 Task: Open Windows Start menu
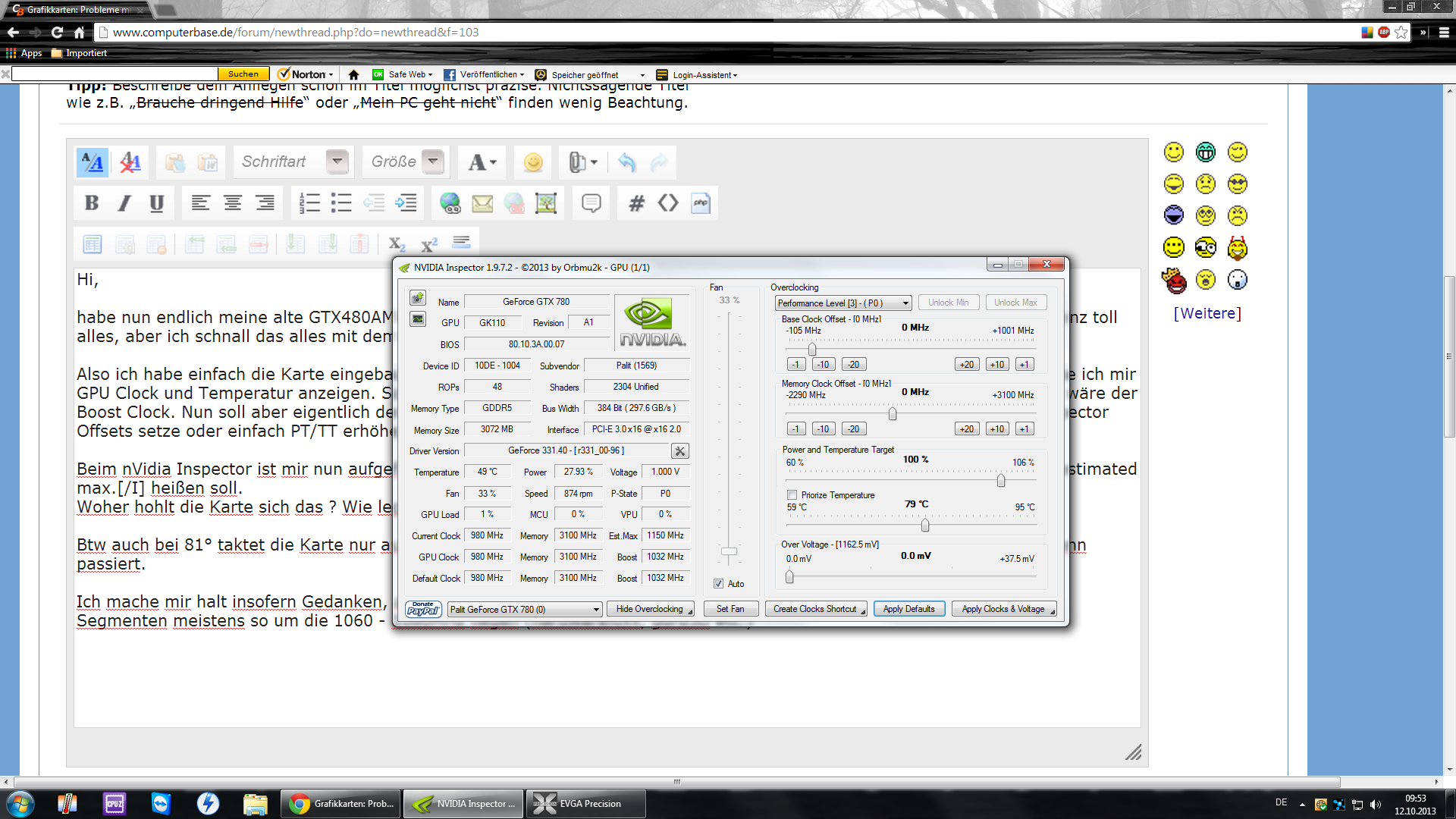point(20,804)
